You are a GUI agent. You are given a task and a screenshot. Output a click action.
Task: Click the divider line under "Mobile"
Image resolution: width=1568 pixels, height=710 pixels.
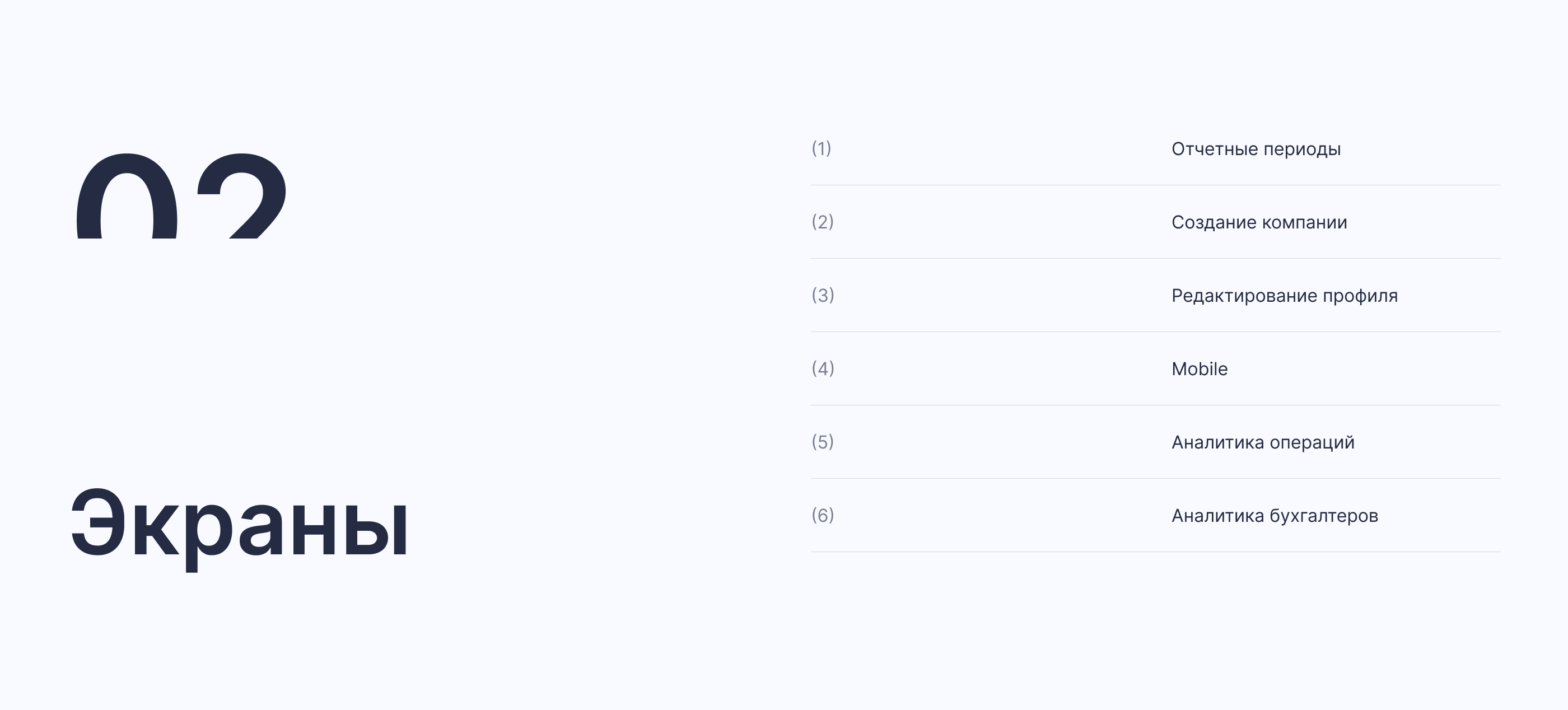tap(1155, 405)
